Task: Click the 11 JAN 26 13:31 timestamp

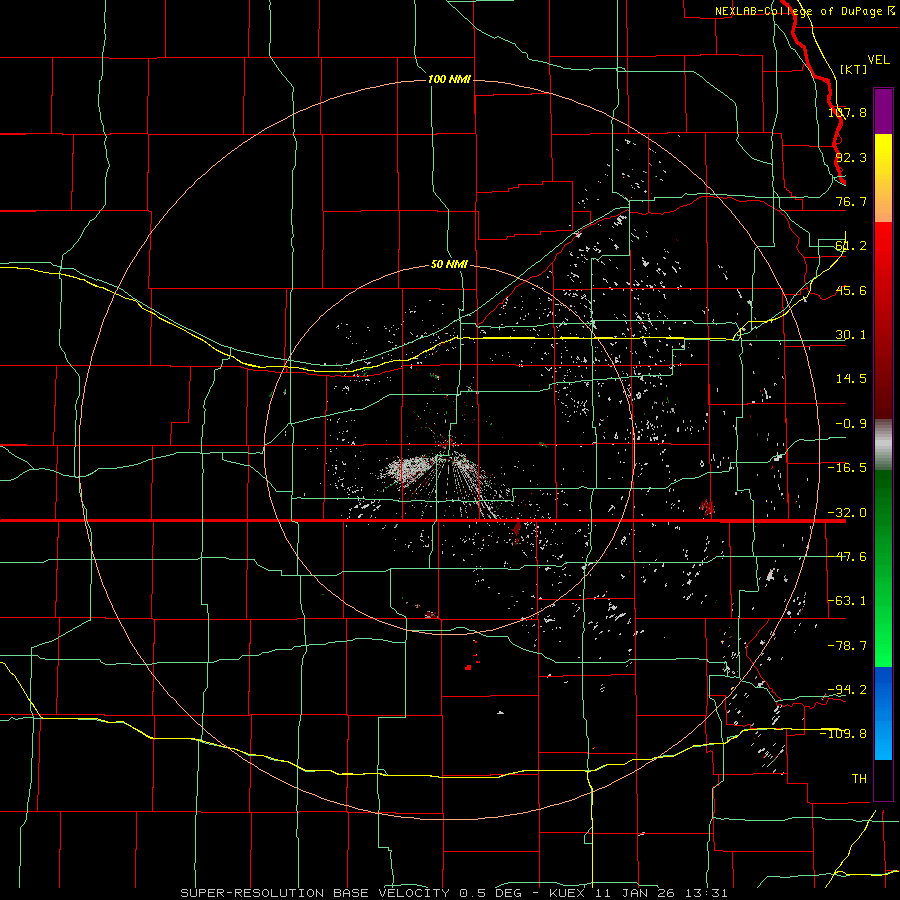Action: click(x=661, y=893)
